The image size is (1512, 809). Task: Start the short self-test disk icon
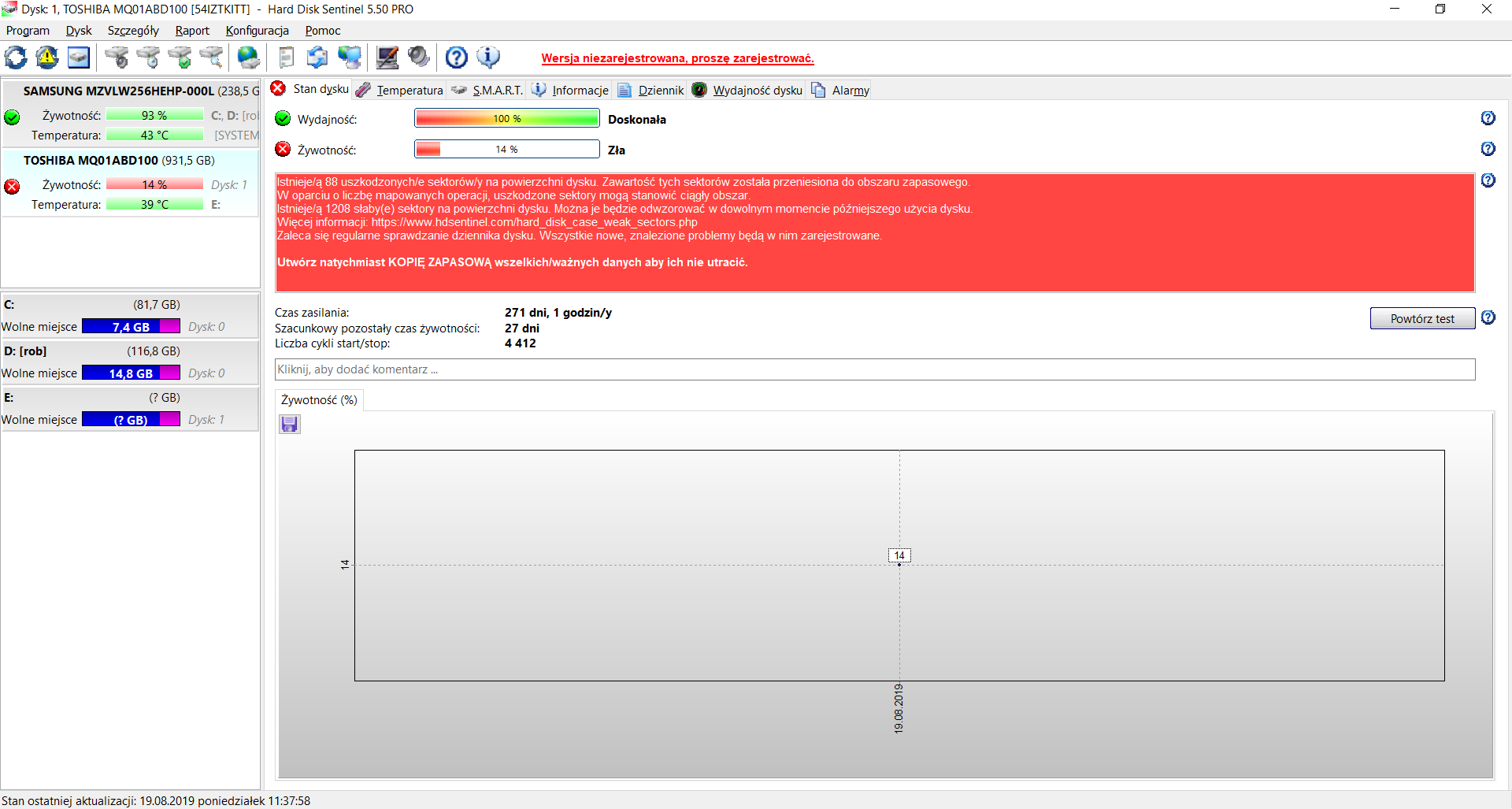coord(117,58)
